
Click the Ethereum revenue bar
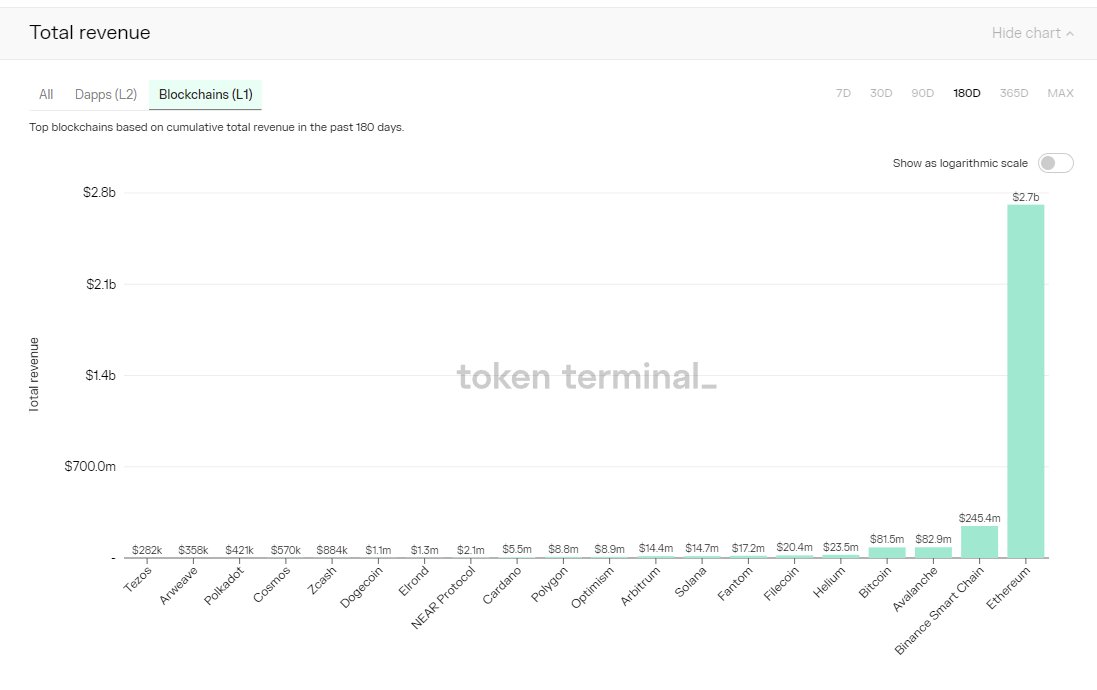(x=1026, y=381)
